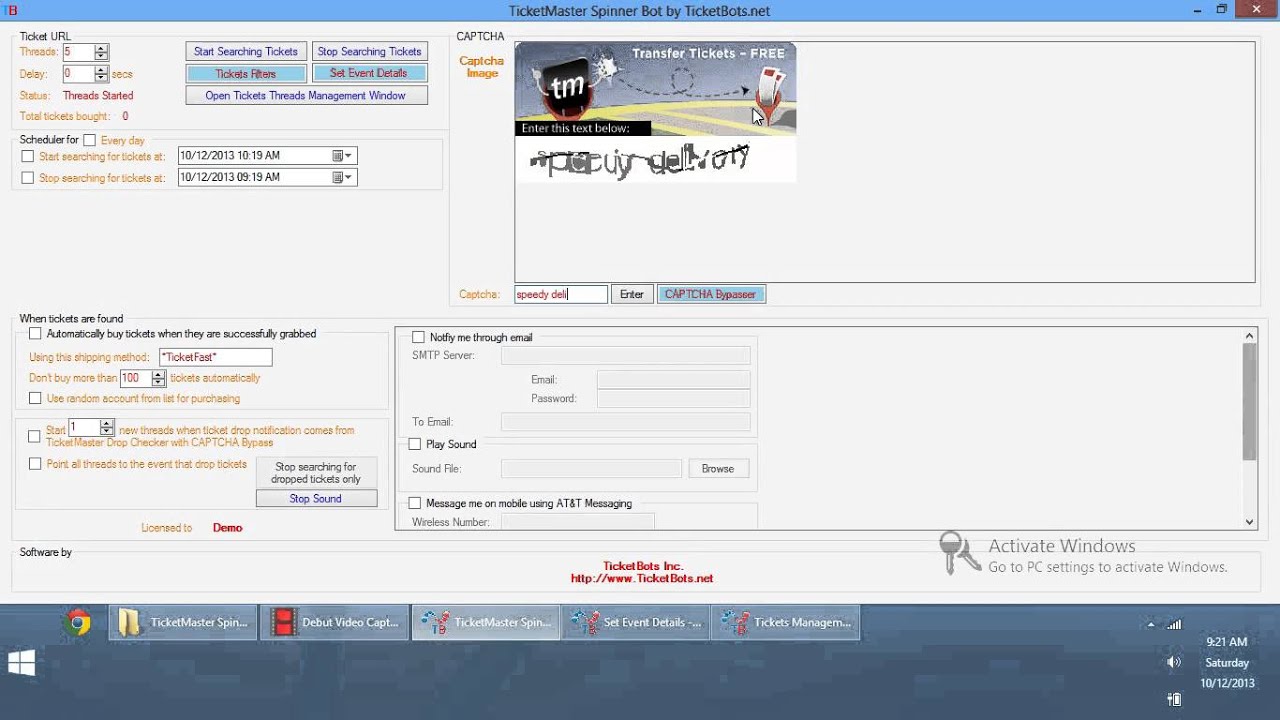
Task: Enable the Every day scheduler checkbox
Action: pyautogui.click(x=89, y=140)
